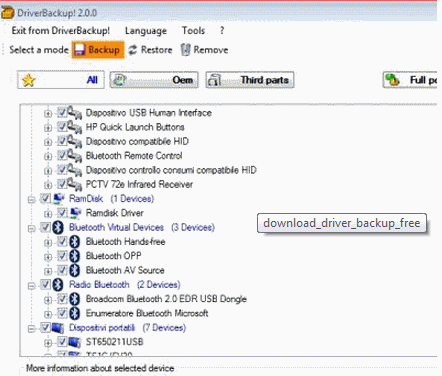
Task: Click the Full button label
Action: (x=423, y=80)
